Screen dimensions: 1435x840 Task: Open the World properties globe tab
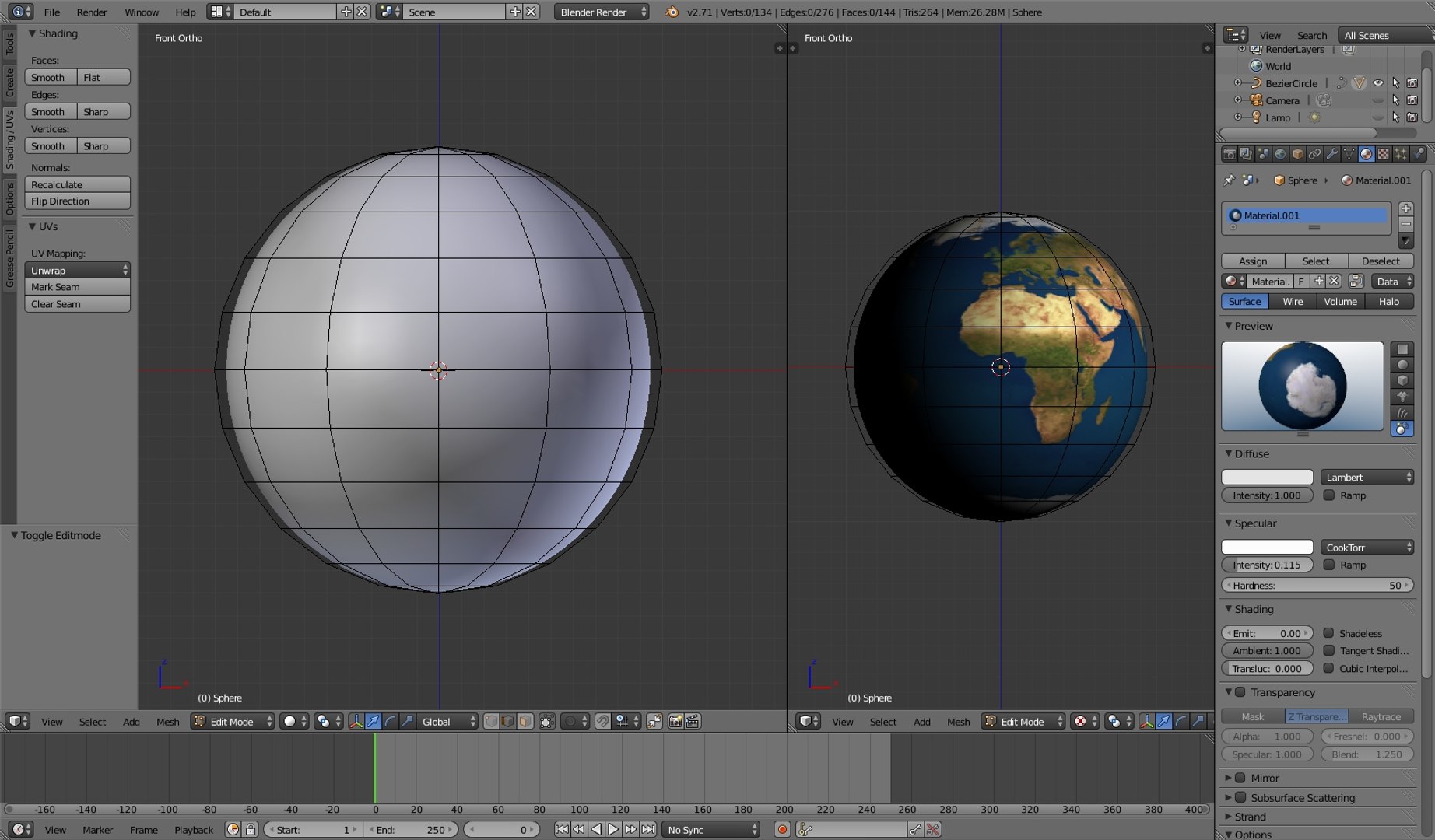point(1280,154)
